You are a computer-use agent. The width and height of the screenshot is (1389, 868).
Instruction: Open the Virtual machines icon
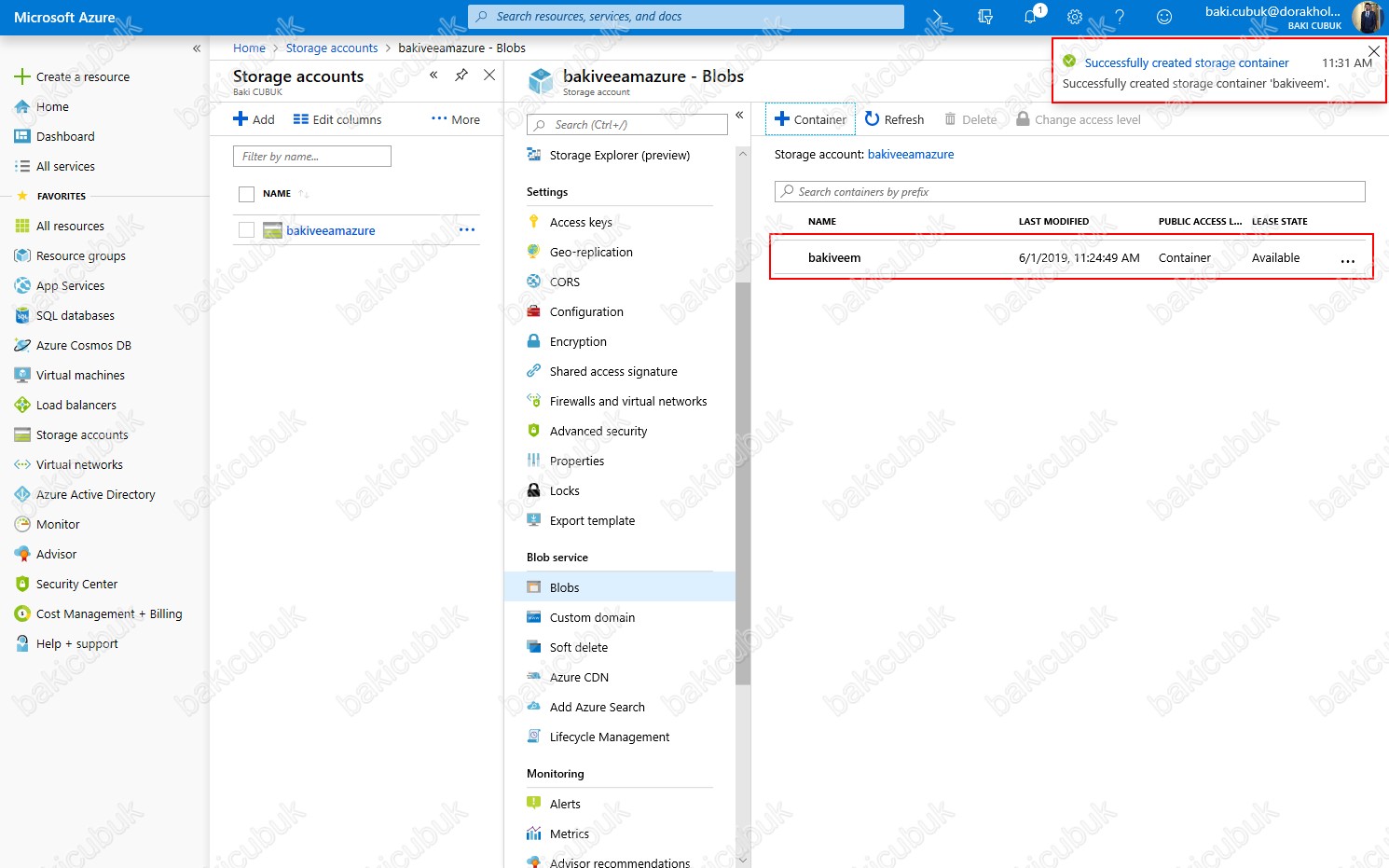22,376
